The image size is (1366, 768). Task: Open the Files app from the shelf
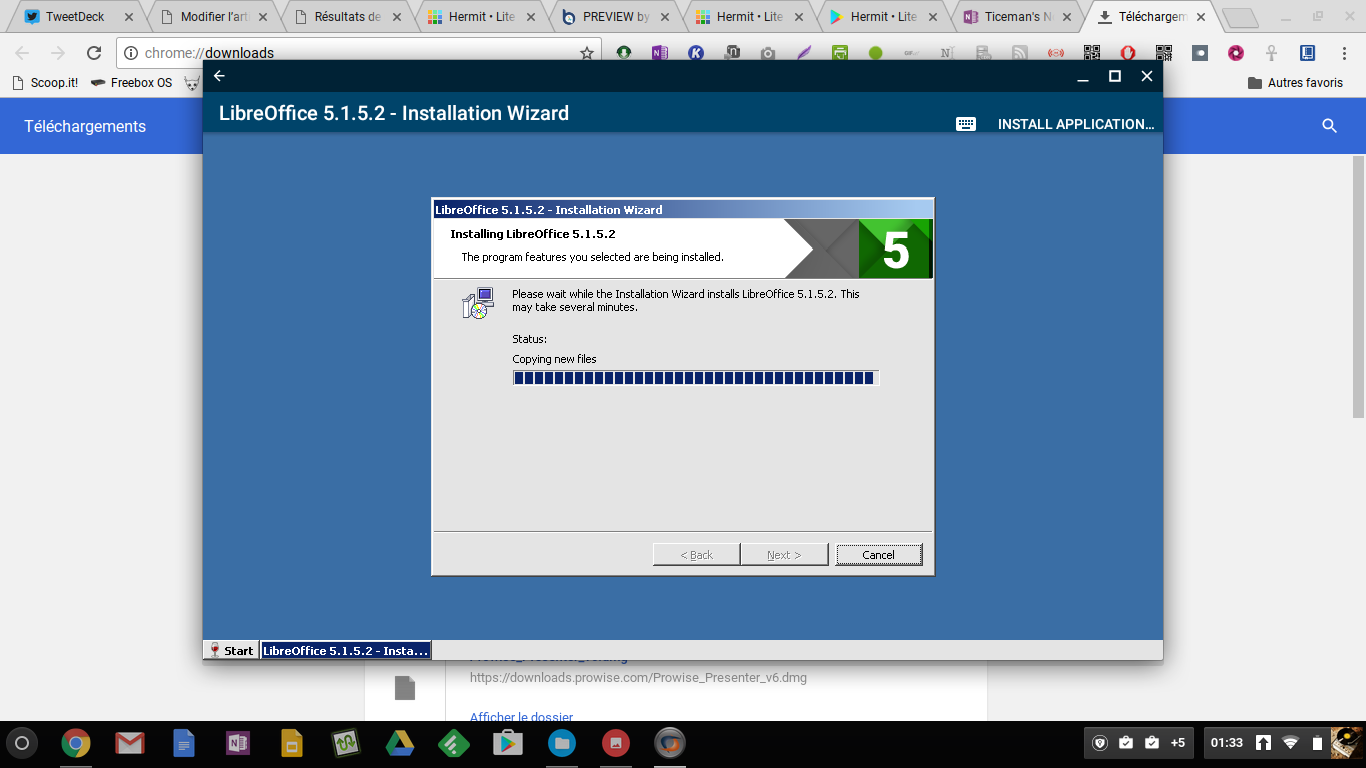562,743
